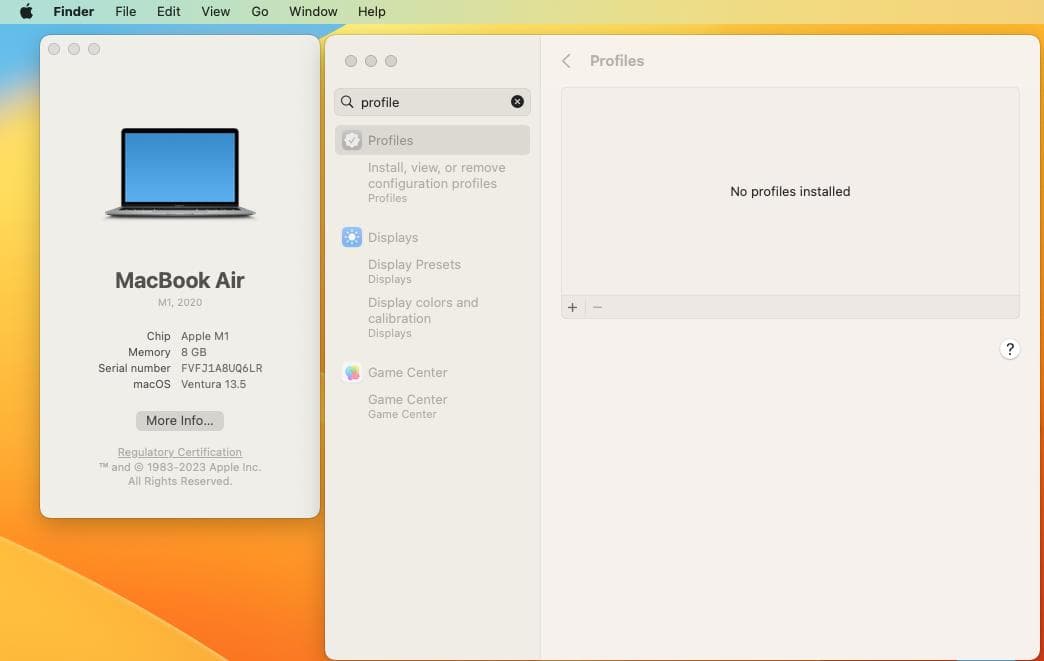This screenshot has height=661, width=1044.
Task: Select Display Presets search result
Action: tap(414, 265)
